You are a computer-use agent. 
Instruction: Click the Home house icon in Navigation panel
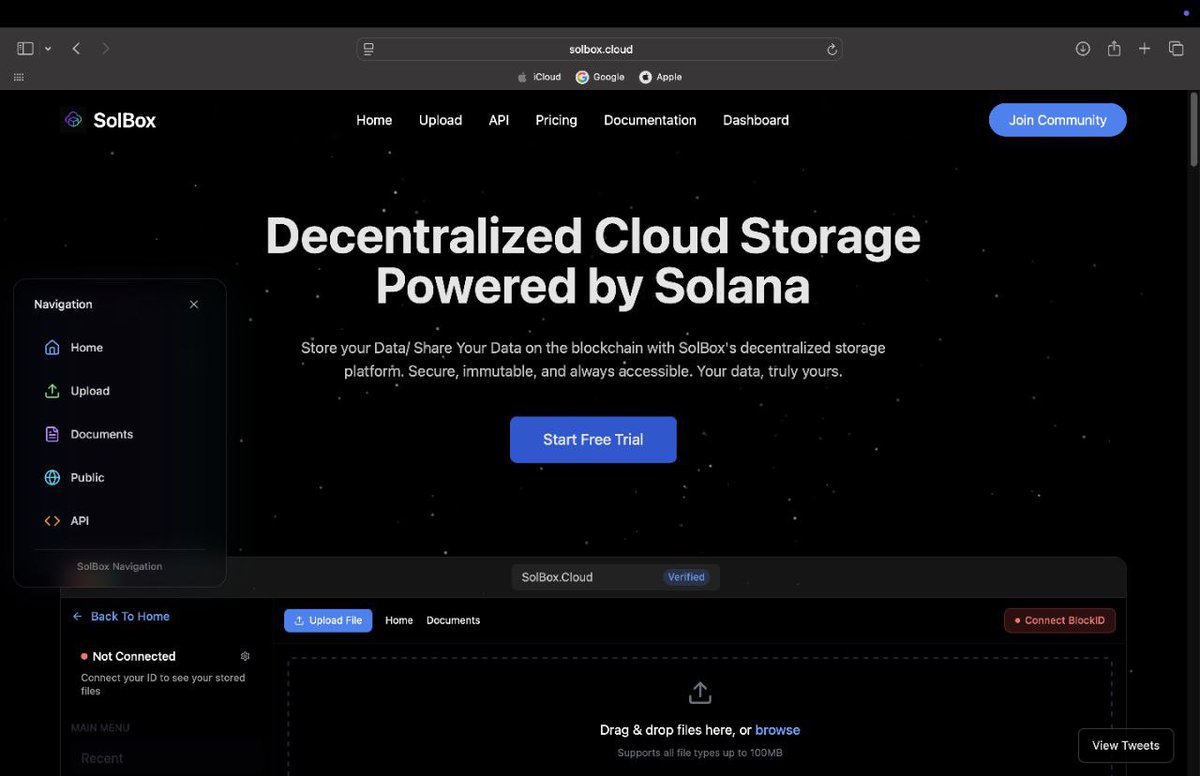[52, 348]
